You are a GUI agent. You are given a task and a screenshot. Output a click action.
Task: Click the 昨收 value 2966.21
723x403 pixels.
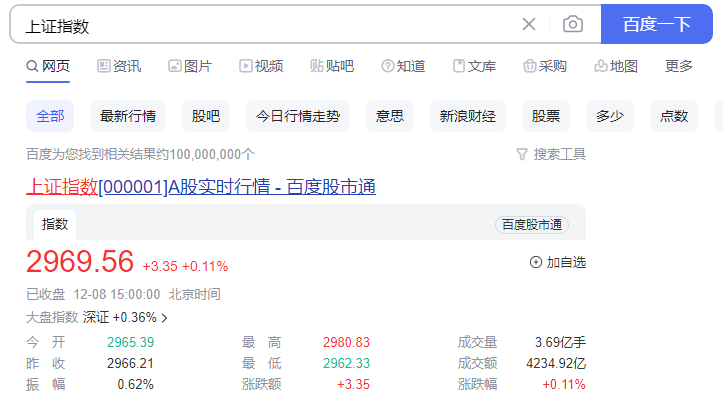130,363
